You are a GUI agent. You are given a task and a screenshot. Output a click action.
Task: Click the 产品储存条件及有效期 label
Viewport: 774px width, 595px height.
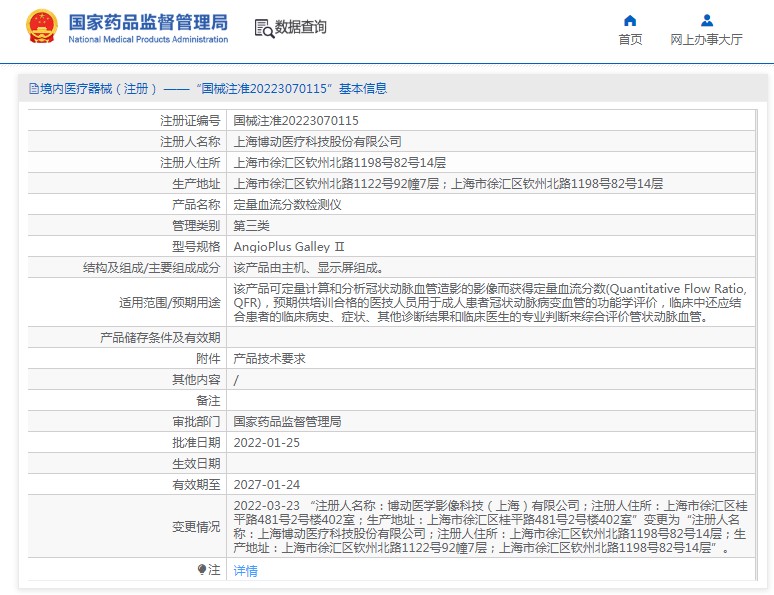160,338
